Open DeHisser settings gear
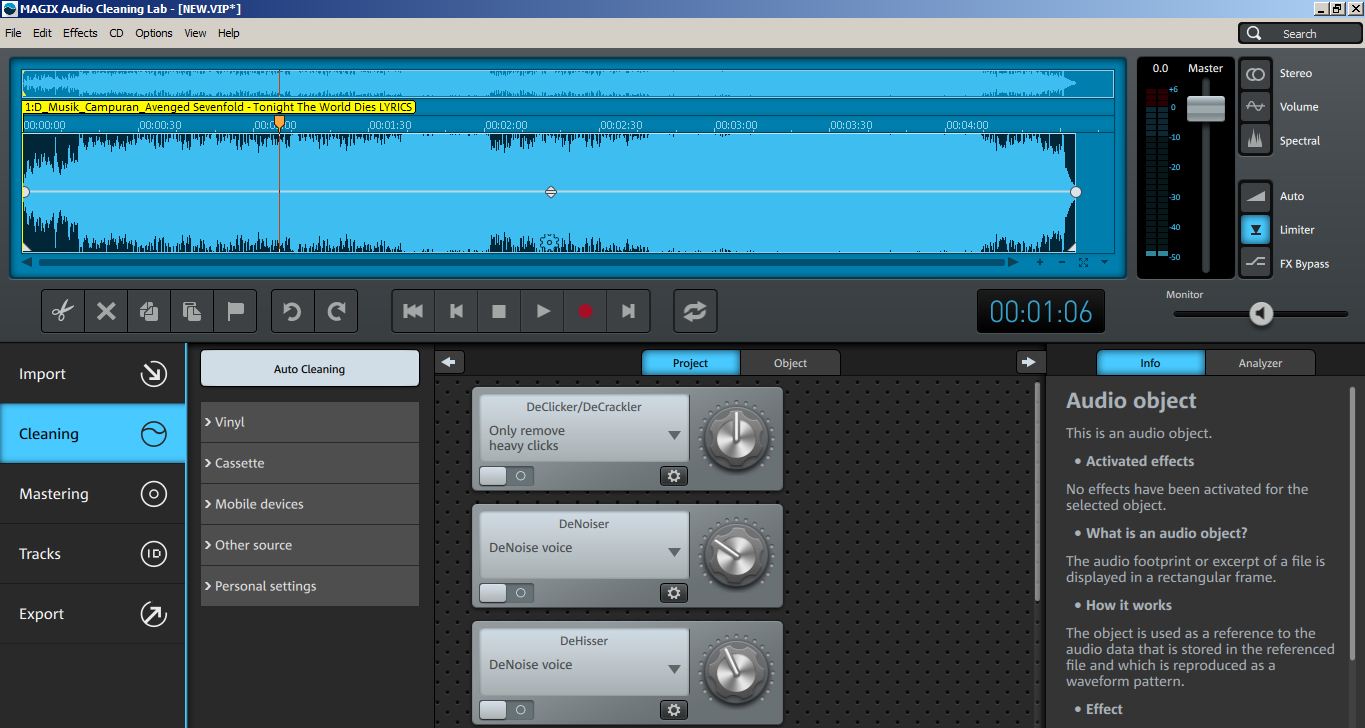 tap(674, 710)
